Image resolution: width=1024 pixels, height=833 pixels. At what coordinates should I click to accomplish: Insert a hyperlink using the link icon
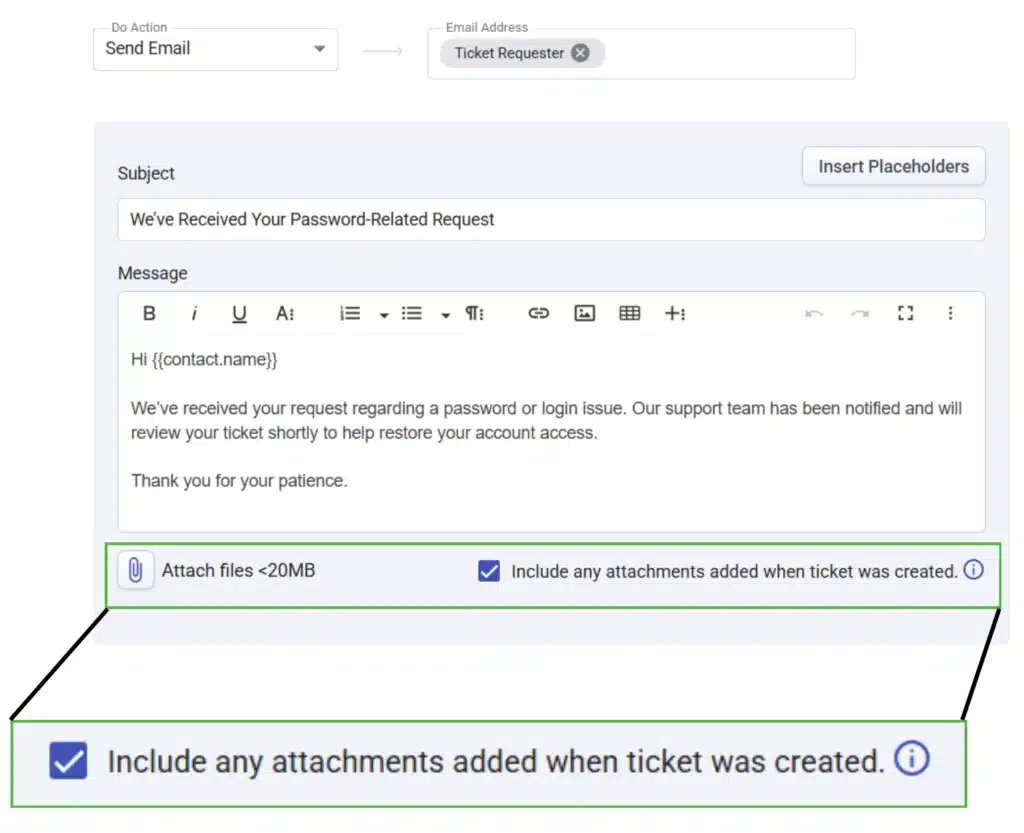(539, 314)
